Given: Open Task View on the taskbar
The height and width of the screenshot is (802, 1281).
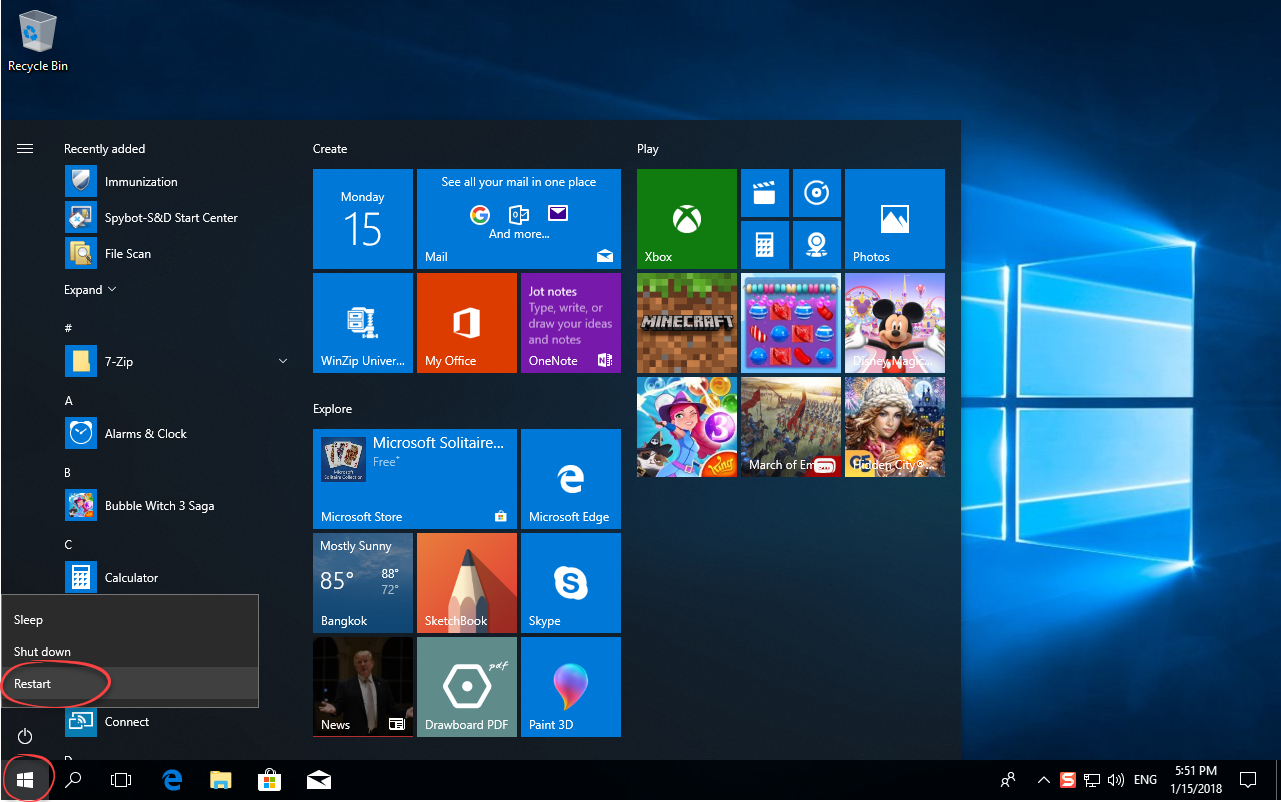Looking at the screenshot, I should (121, 780).
